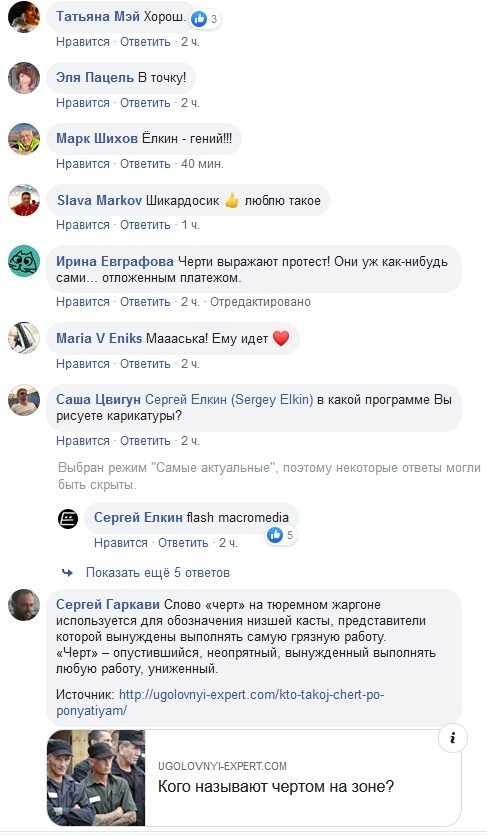The image size is (487, 835).
Task: Open the ugolovnyi-expert.com source link
Action: (x=220, y=703)
